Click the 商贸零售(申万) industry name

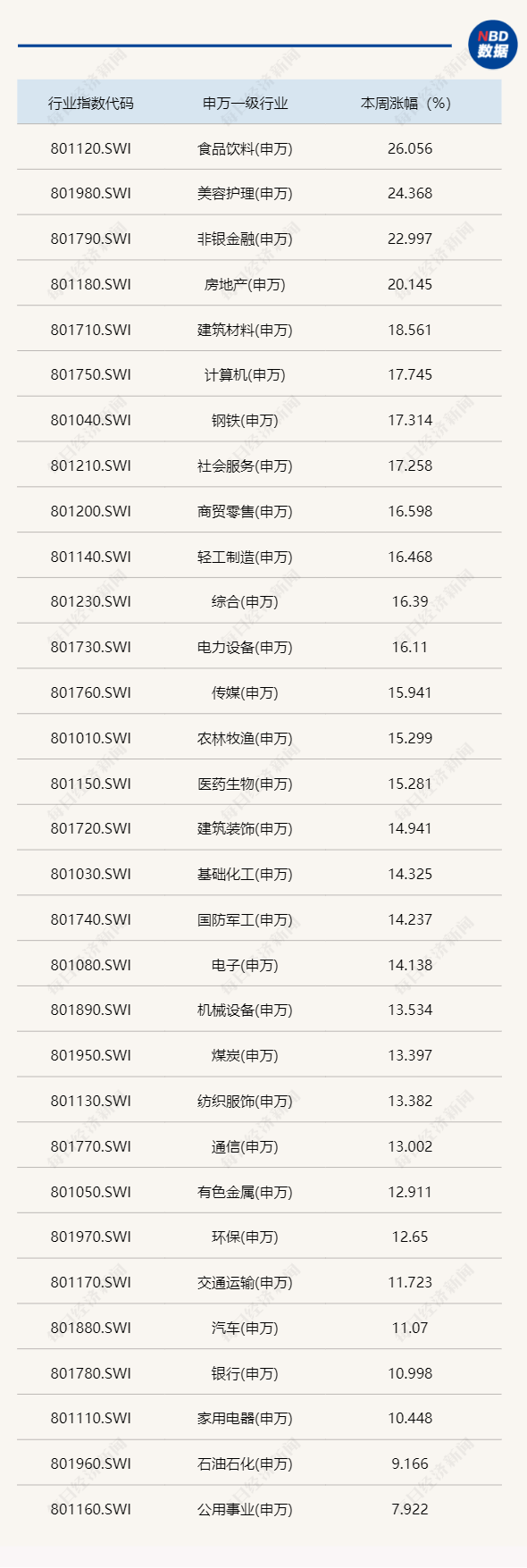coord(246,512)
